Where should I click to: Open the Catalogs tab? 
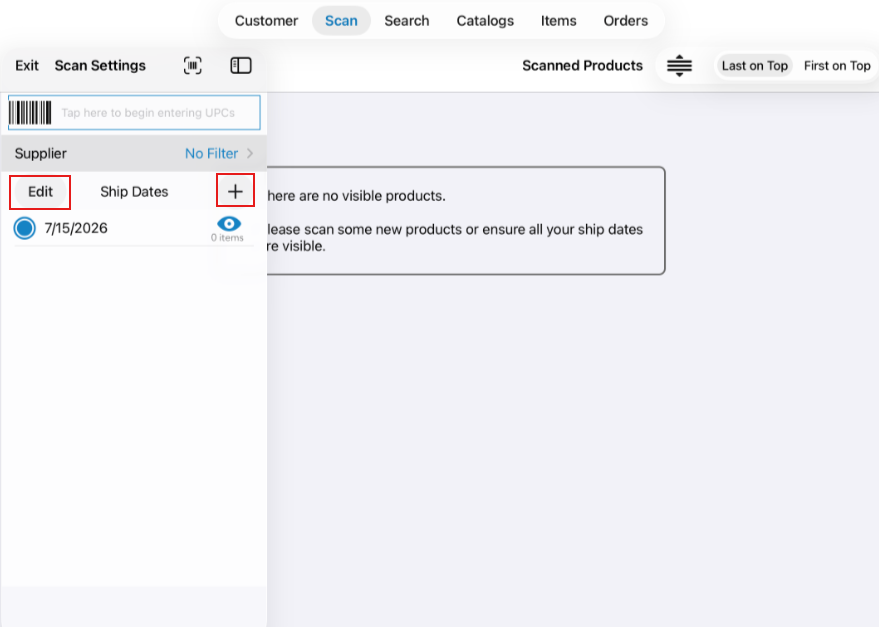click(485, 21)
